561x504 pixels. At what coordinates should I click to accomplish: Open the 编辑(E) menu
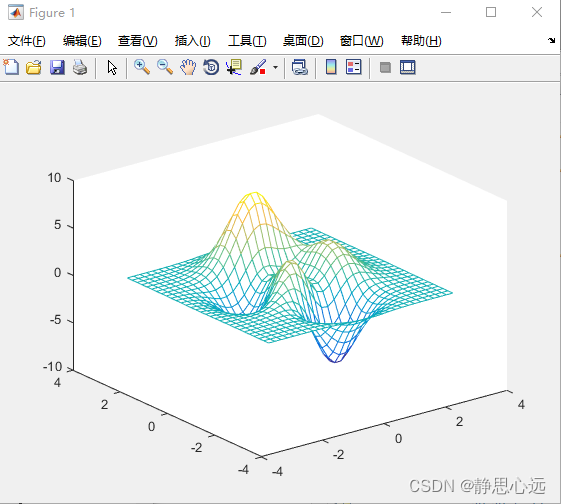coord(82,41)
